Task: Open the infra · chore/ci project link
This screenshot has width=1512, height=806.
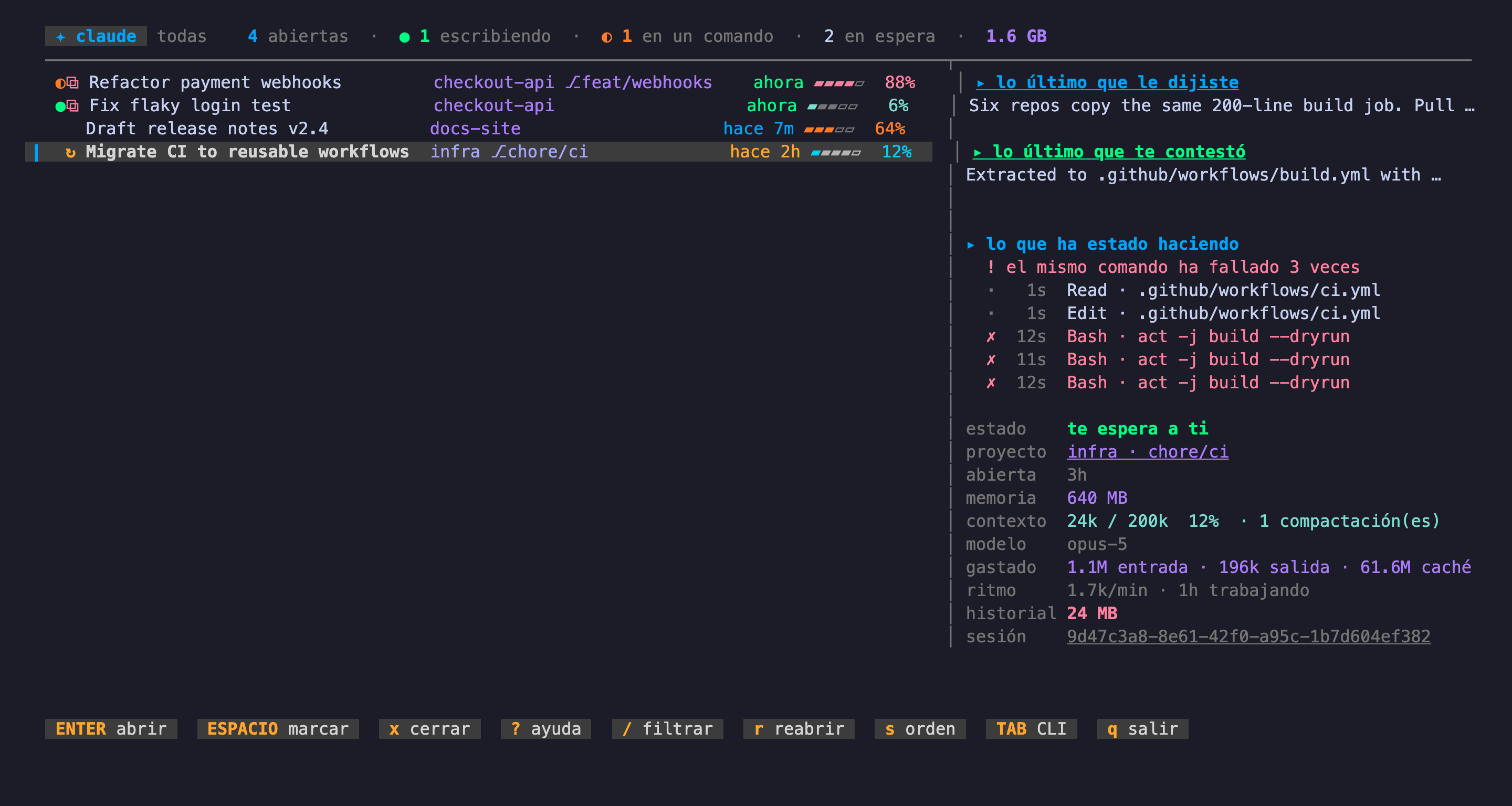Action: click(x=1148, y=452)
